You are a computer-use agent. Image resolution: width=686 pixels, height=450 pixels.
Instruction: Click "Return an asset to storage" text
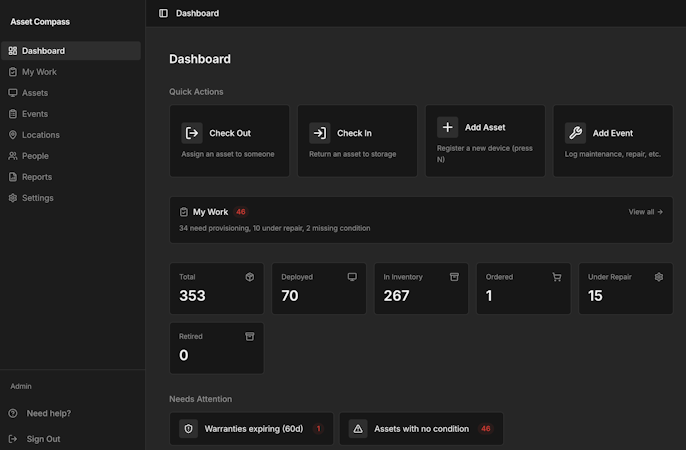tap(353, 154)
